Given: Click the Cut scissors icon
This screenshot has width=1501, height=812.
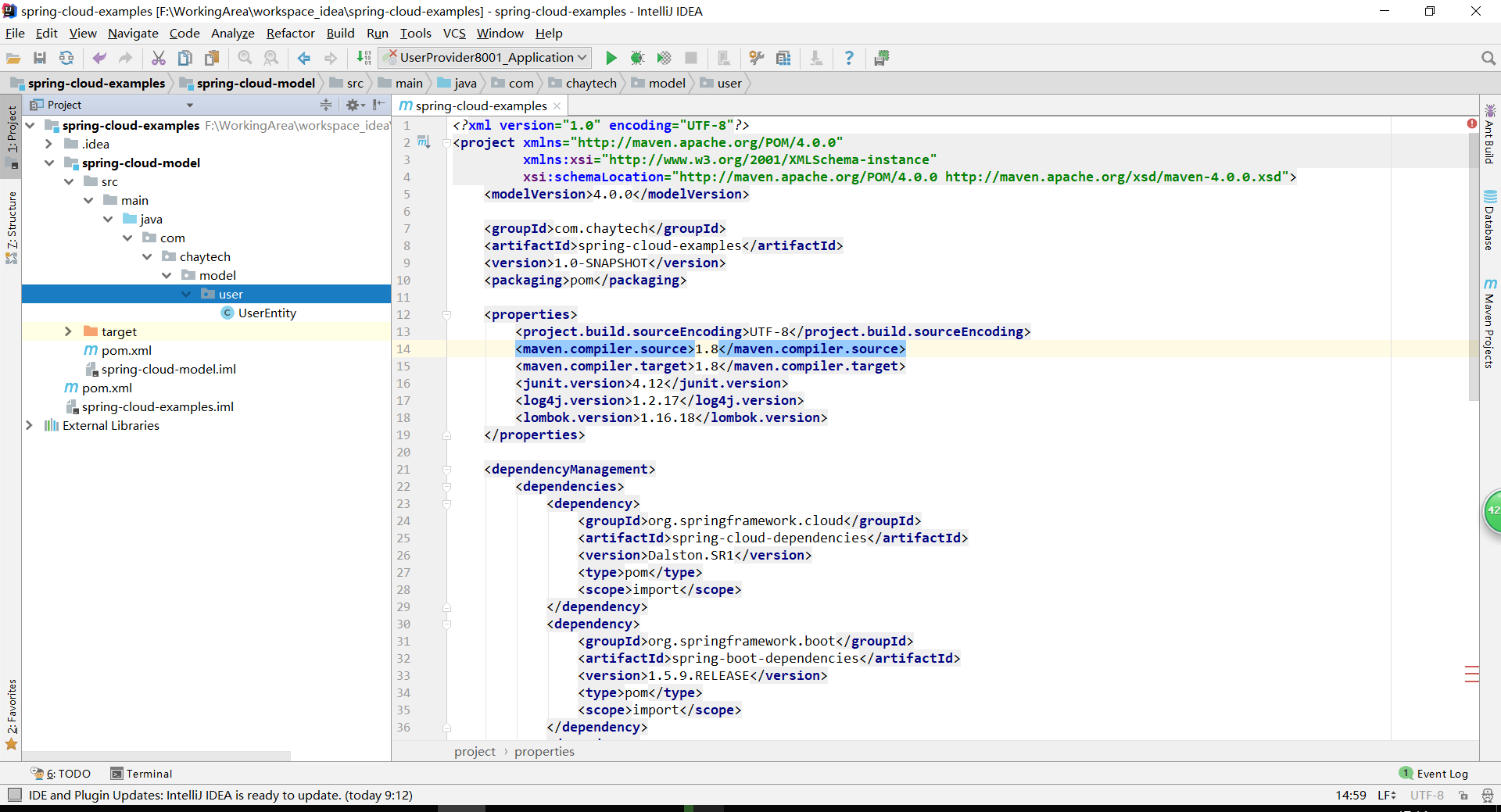Looking at the screenshot, I should pos(159,58).
